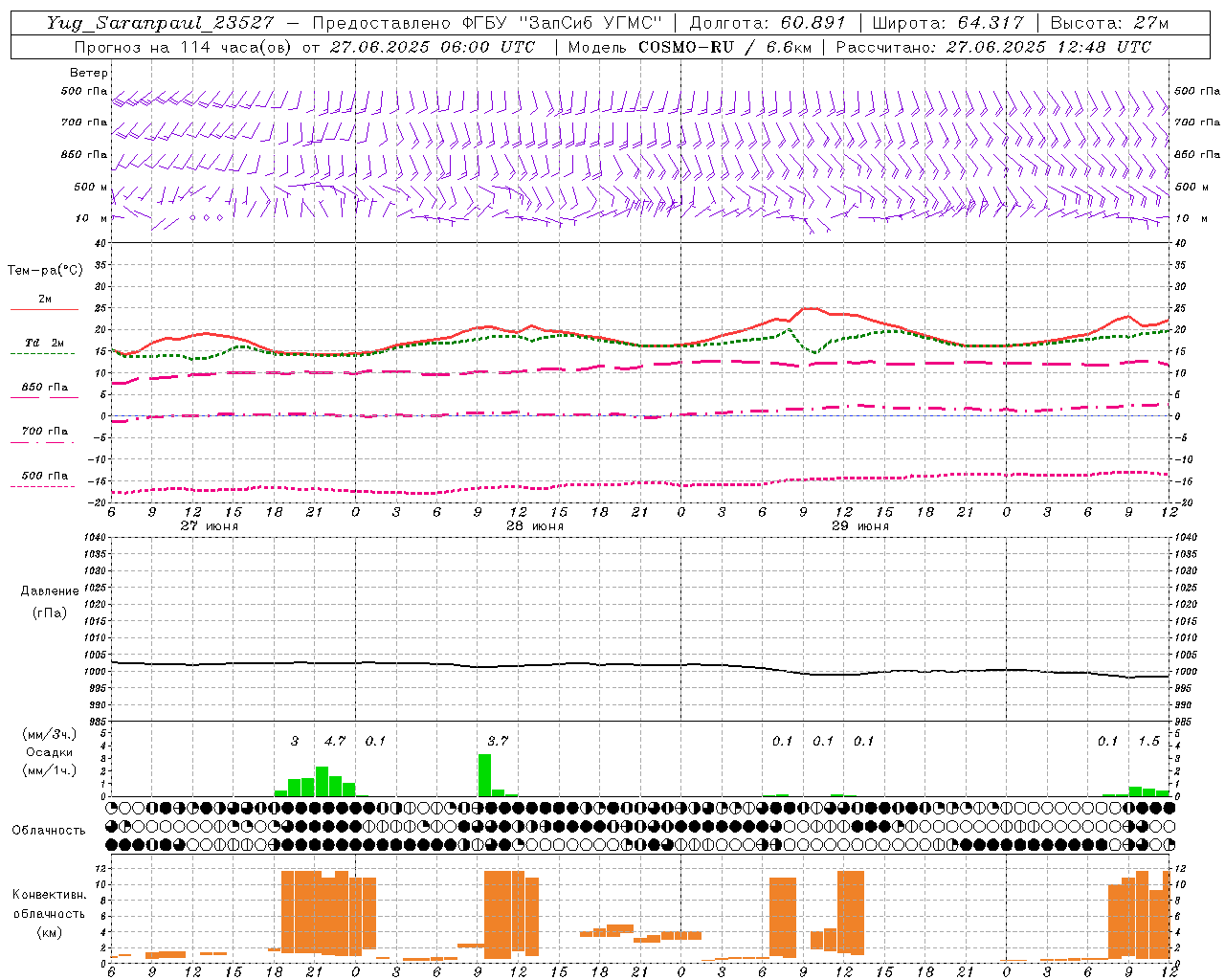Screen dimensions: 1225x980
Task: Click the Осадки precipitation label
Action: pyautogui.click(x=49, y=752)
